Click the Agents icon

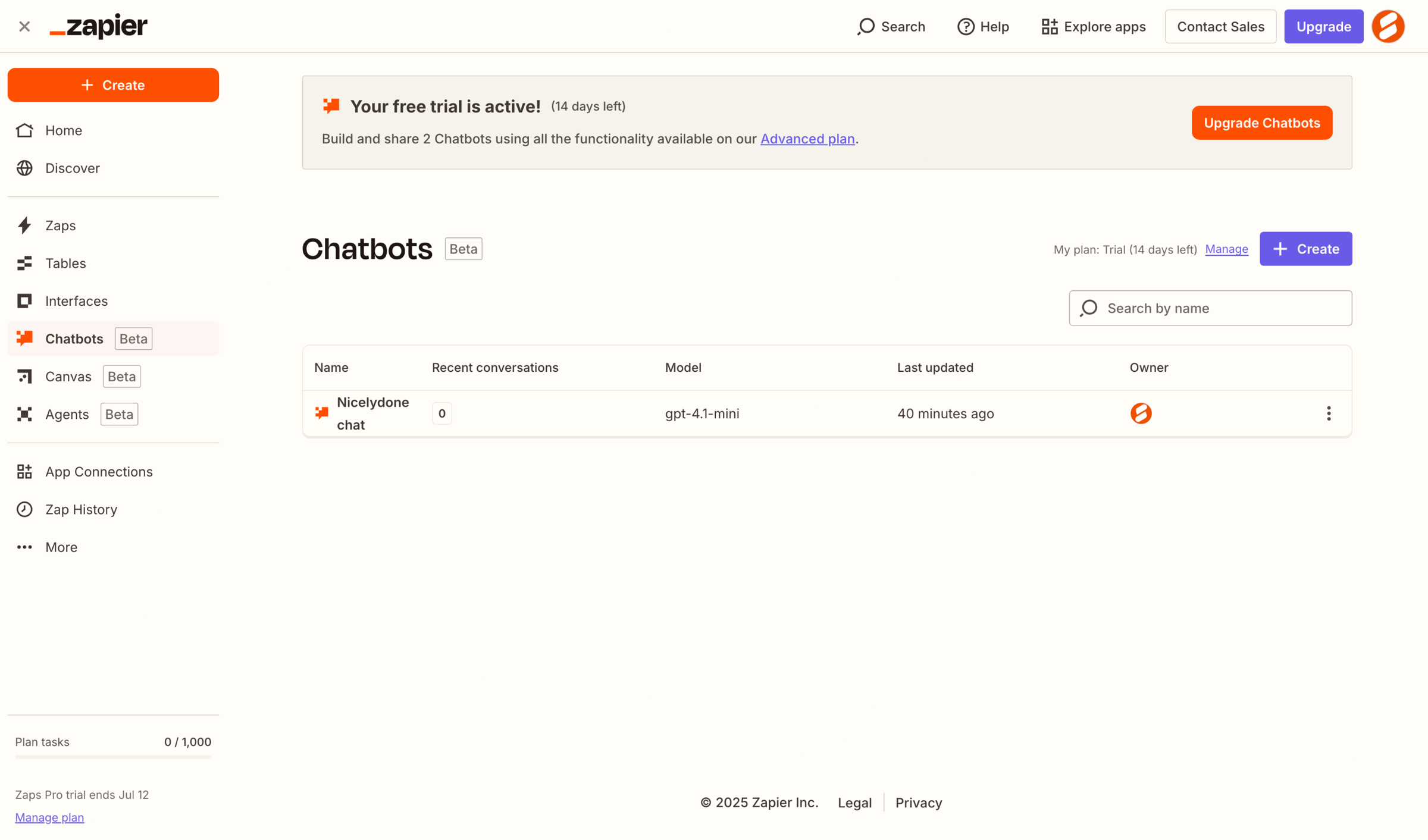pyautogui.click(x=24, y=414)
